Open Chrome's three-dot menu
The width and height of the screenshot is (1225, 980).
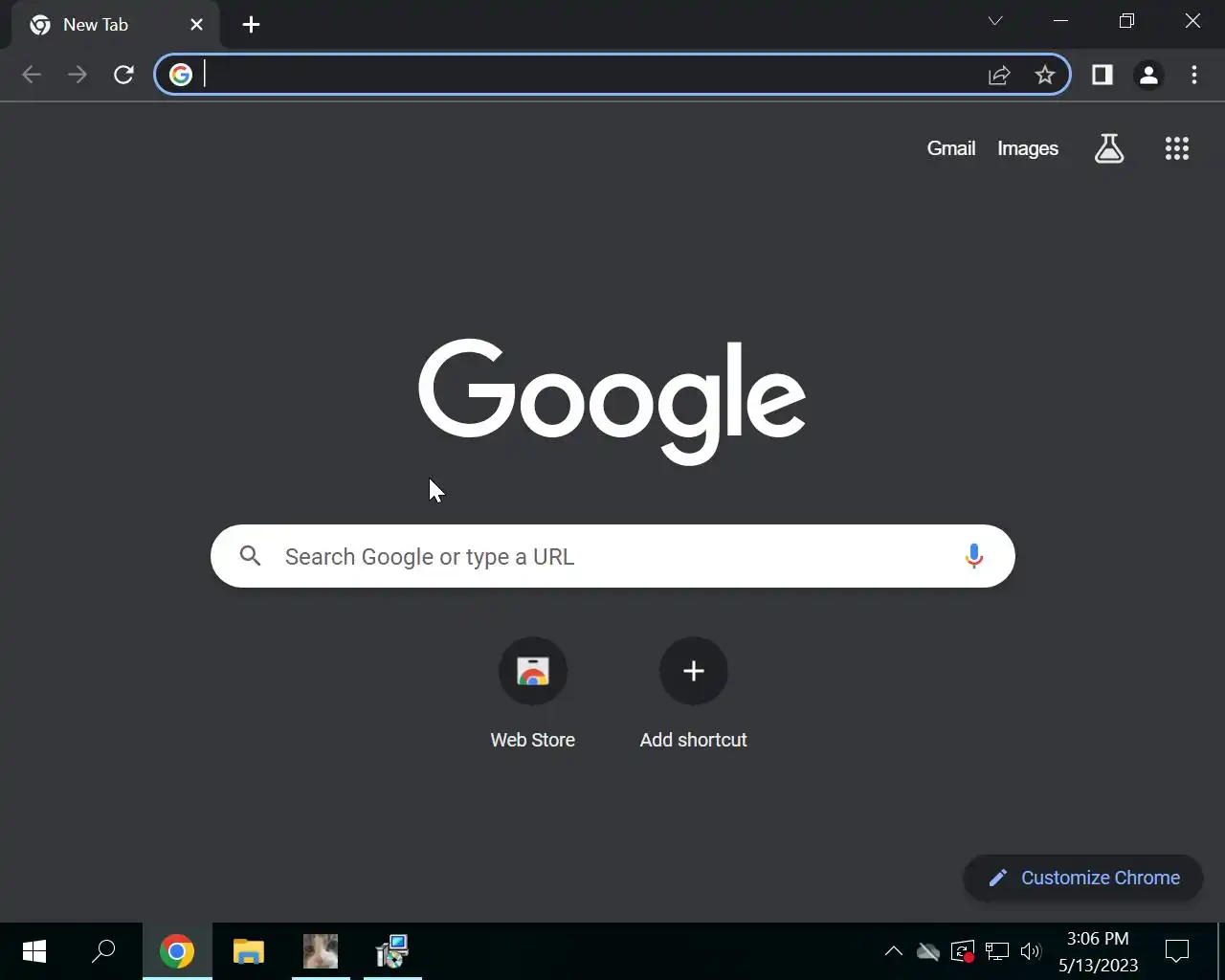tap(1194, 75)
